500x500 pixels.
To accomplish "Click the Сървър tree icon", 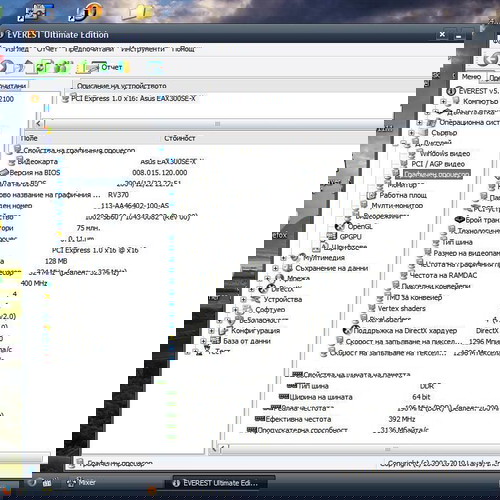I will pos(424,132).
